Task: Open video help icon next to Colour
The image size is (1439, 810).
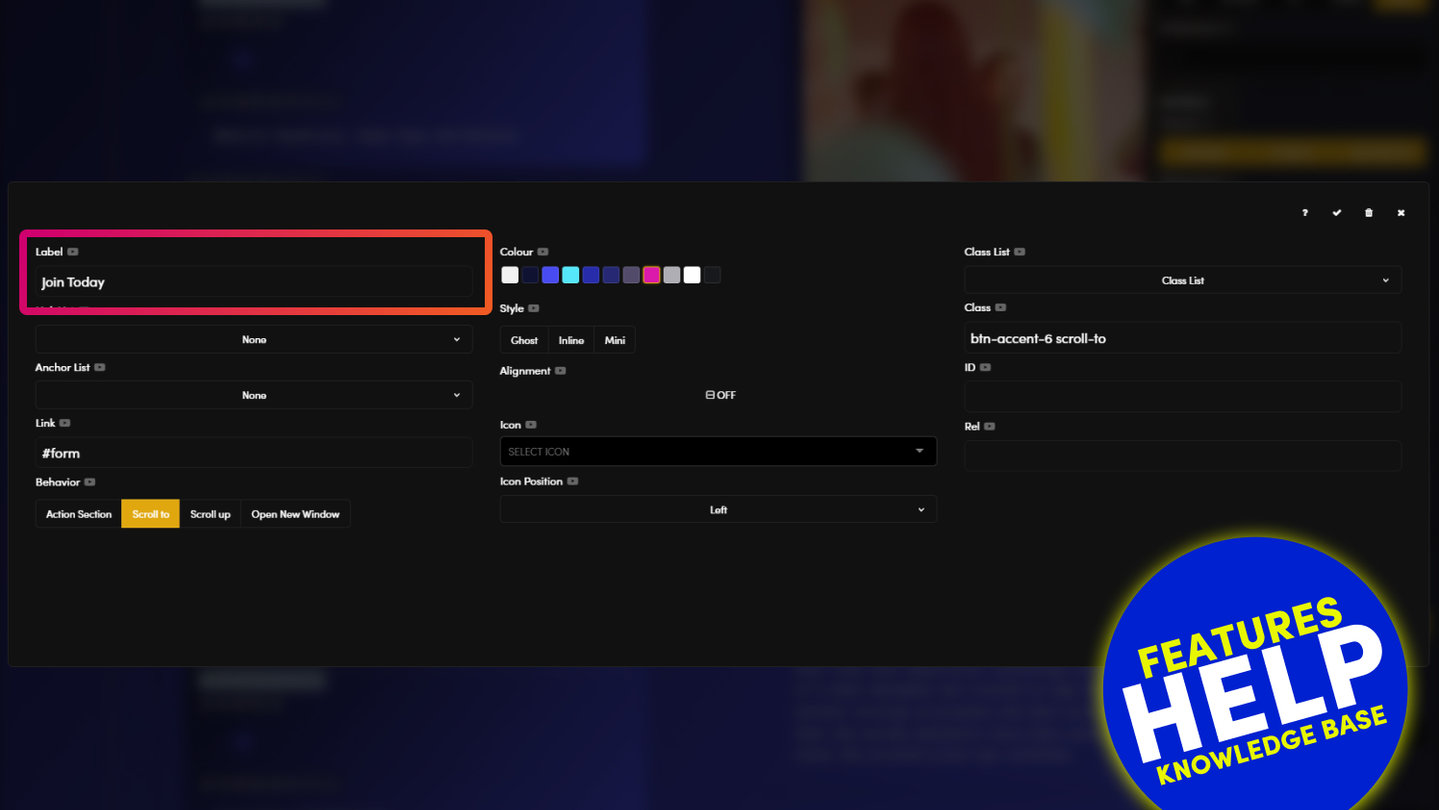Action: point(543,252)
